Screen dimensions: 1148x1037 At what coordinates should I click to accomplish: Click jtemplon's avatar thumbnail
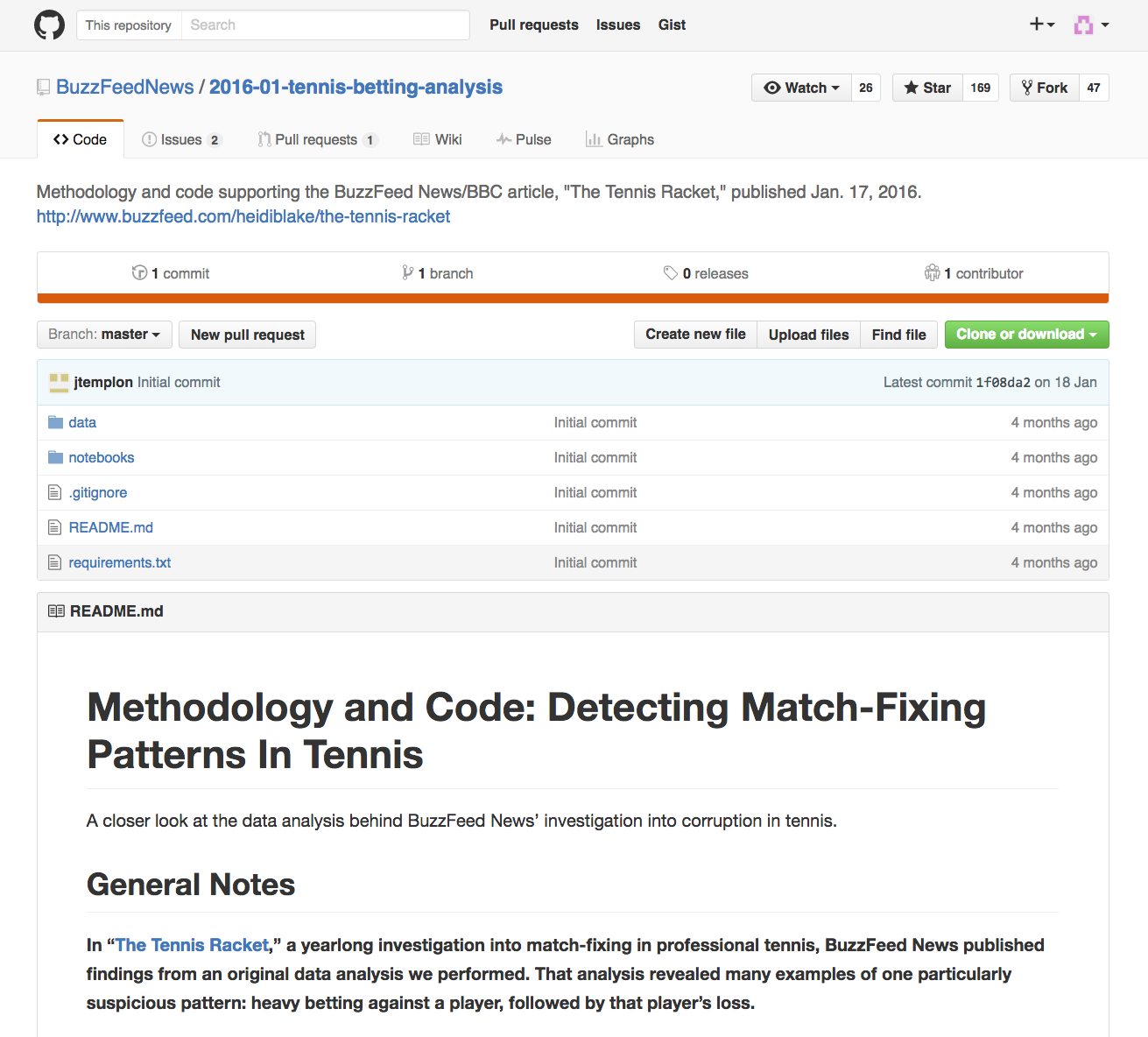click(x=59, y=383)
